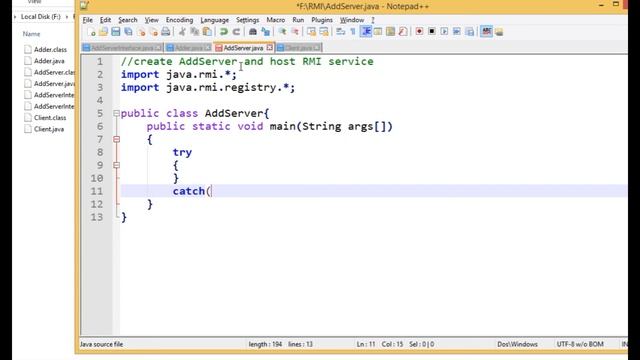Open Find with the binoculars icon
The image size is (640, 360).
253,32
